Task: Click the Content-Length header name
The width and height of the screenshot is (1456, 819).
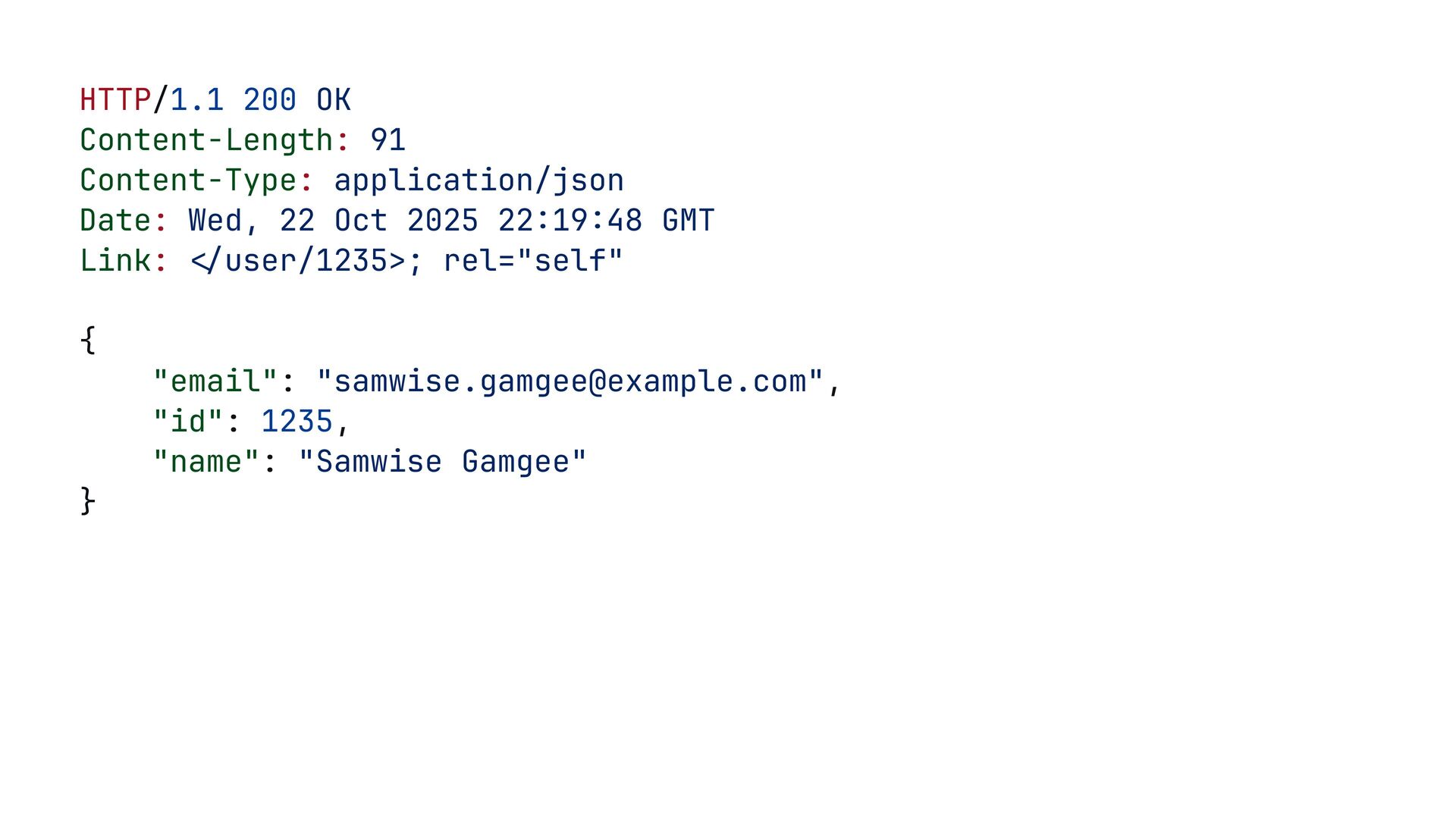Action: (x=206, y=140)
